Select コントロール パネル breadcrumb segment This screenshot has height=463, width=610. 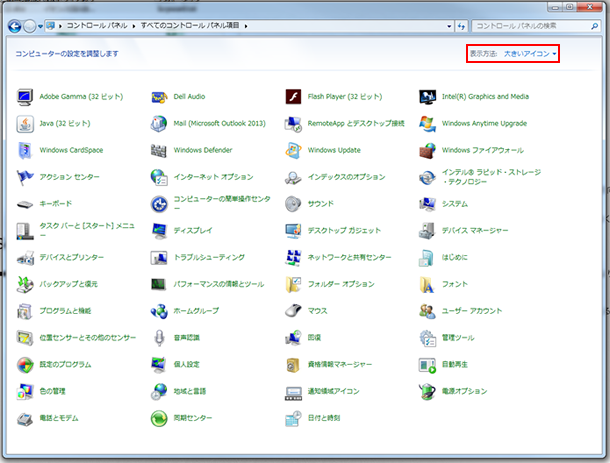pos(97,26)
